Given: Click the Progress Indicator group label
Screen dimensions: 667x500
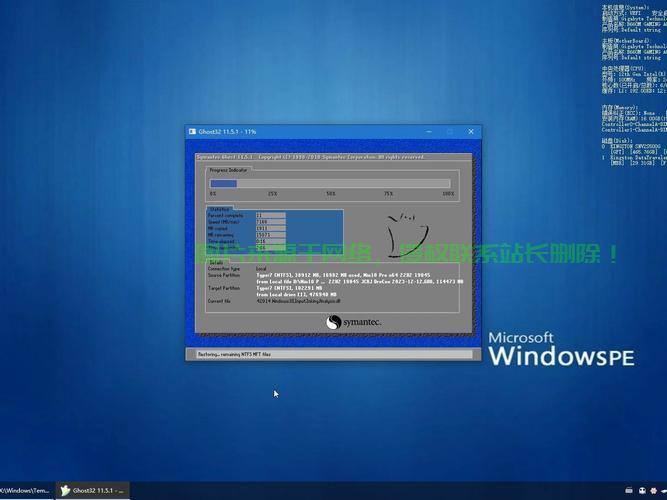Looking at the screenshot, I should coord(228,170).
